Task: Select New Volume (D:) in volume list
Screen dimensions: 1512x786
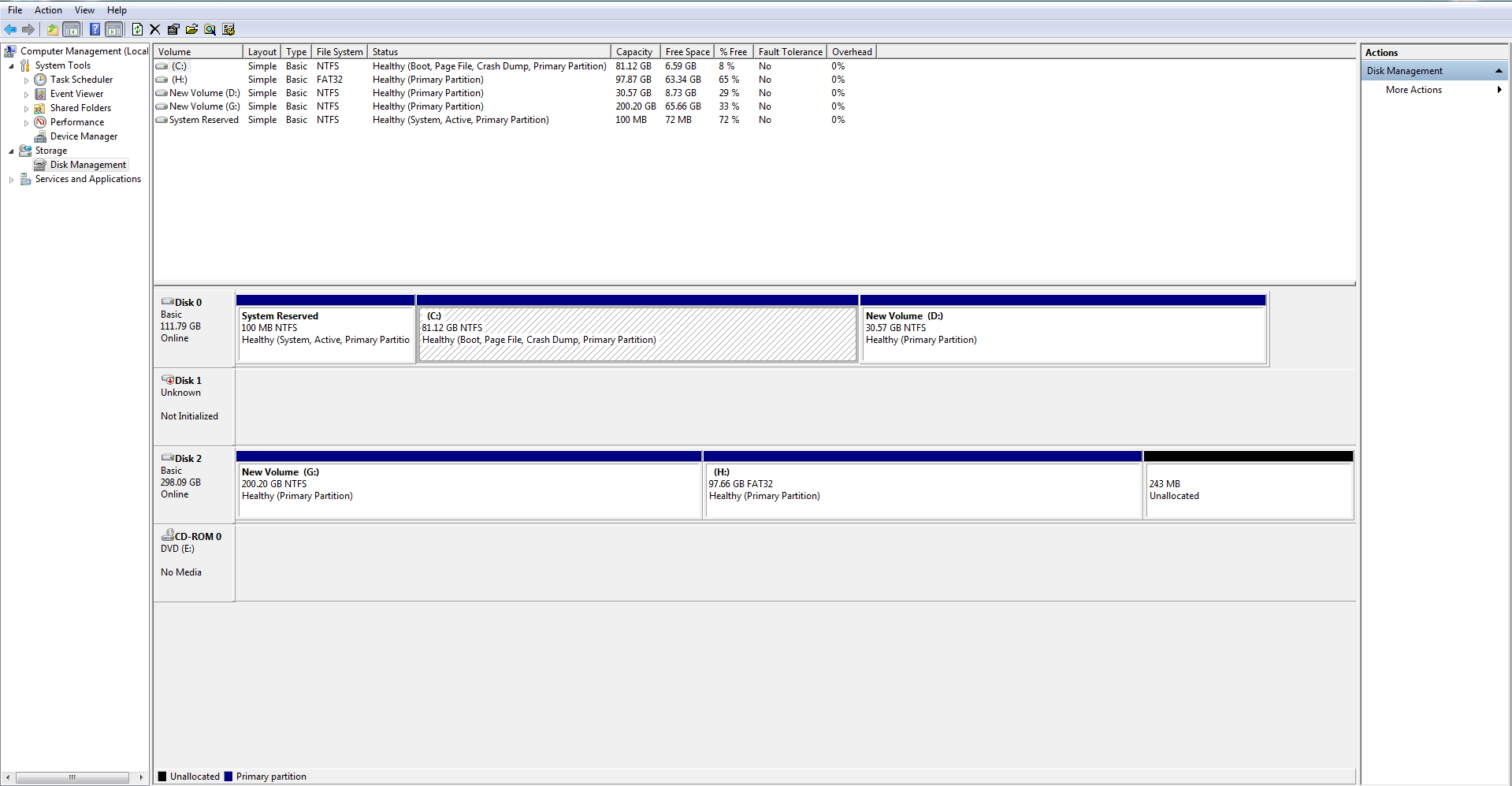Action: coord(204,93)
